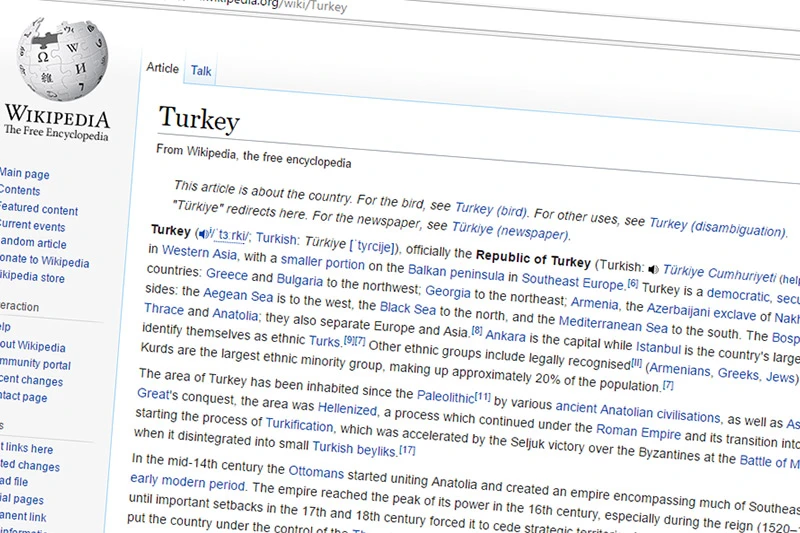Click the IPA pronunciation tɜːrki link

pyautogui.click(x=230, y=236)
